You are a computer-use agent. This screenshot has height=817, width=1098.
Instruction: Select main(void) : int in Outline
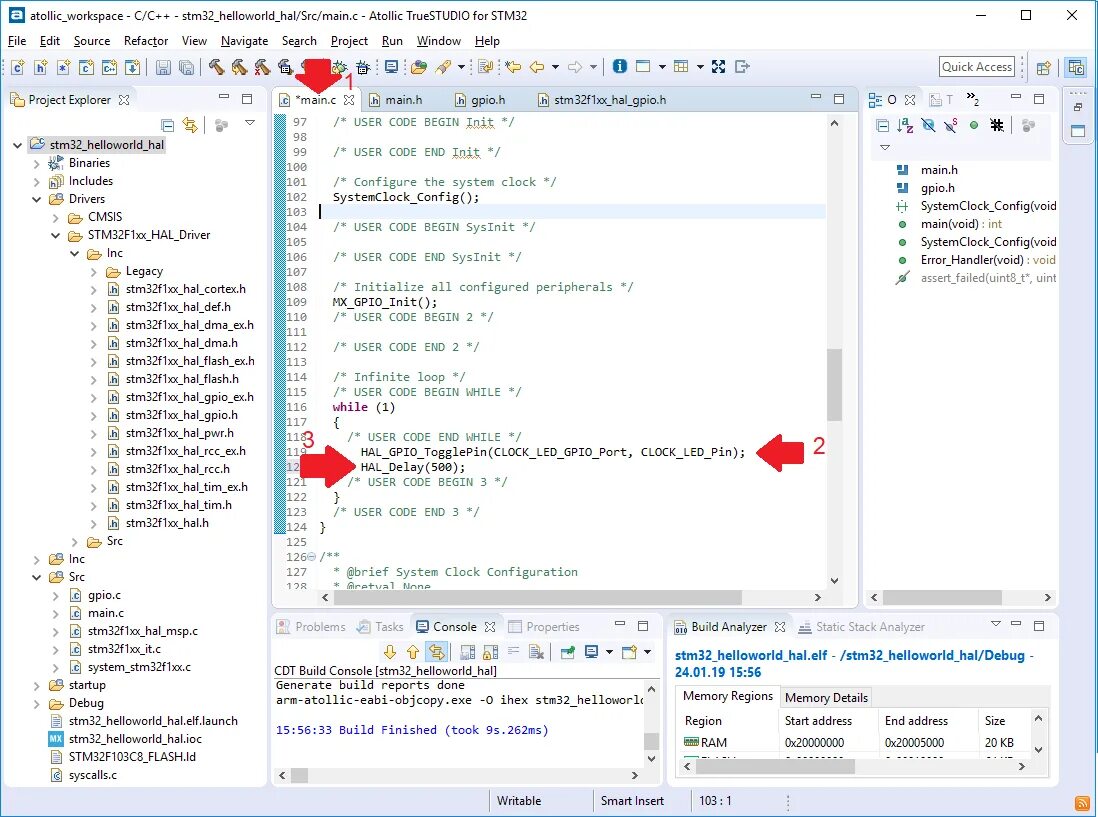pyautogui.click(x=961, y=224)
